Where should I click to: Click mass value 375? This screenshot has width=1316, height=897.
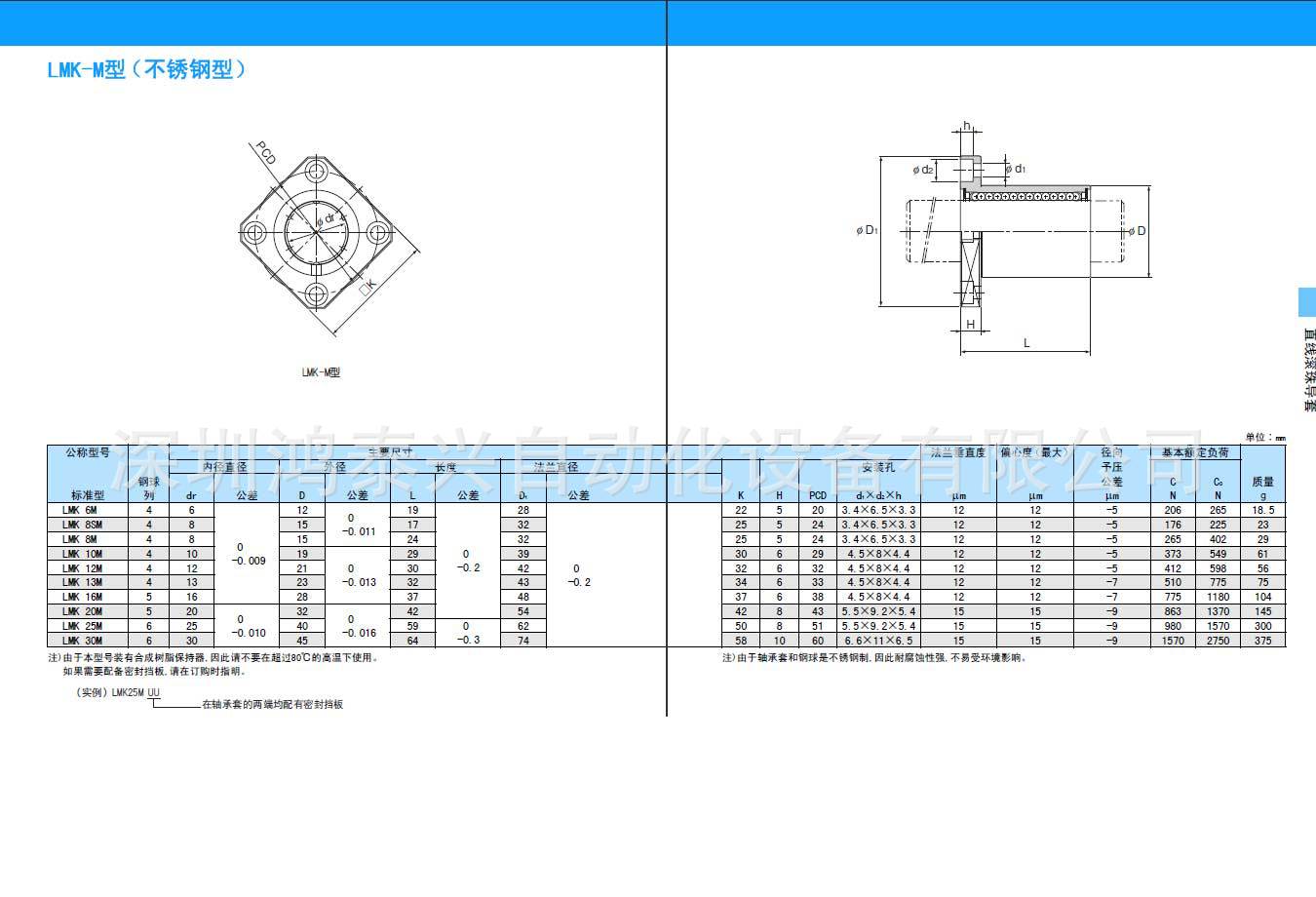pyautogui.click(x=1263, y=641)
